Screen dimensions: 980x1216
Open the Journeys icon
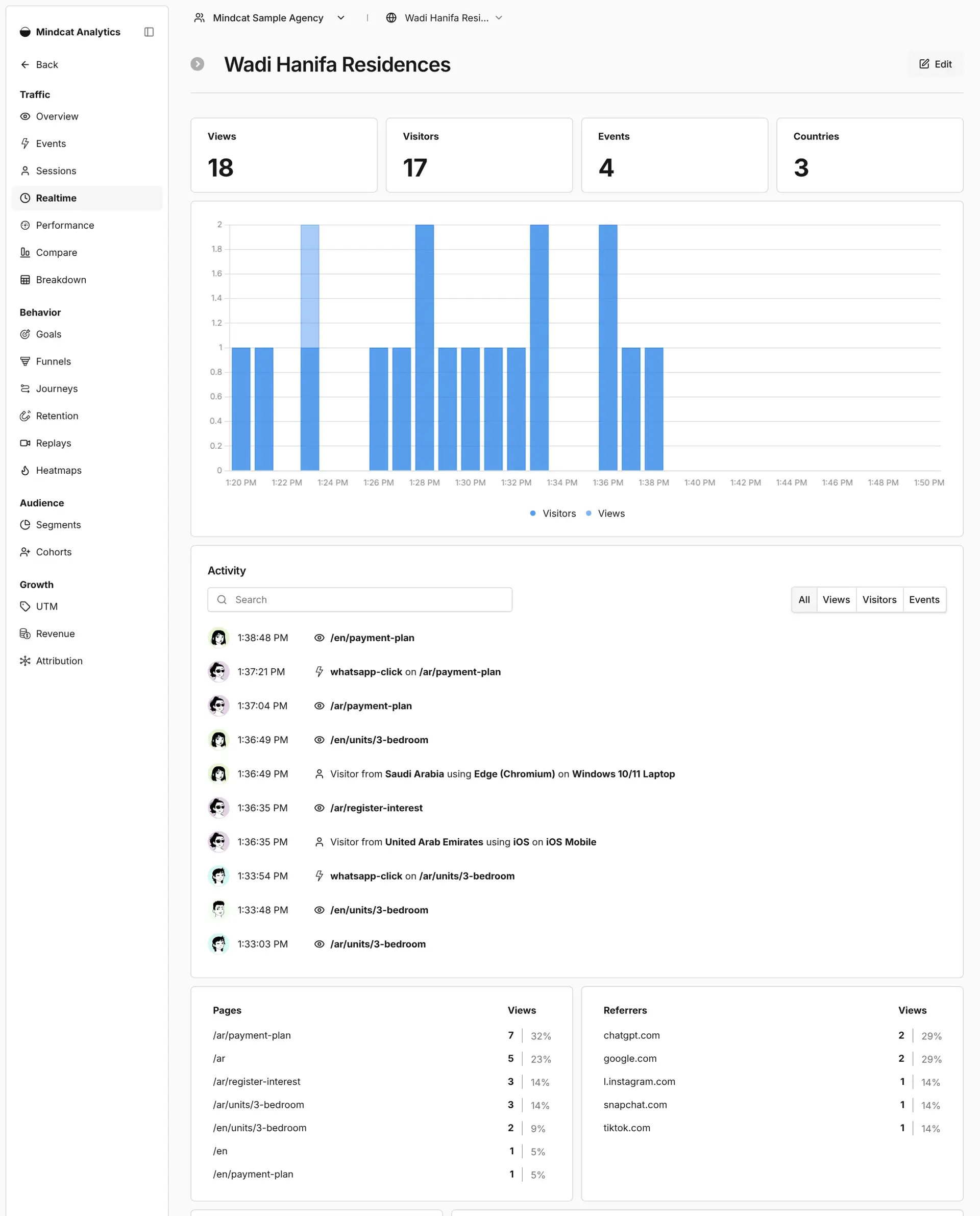tap(25, 388)
